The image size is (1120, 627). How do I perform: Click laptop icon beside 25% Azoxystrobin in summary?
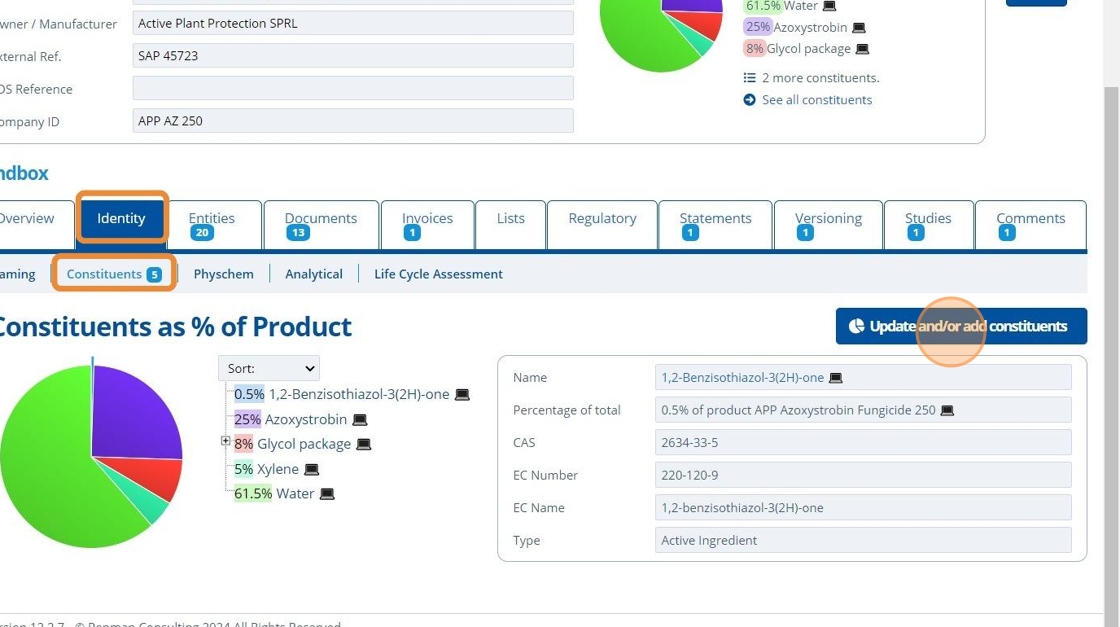coord(859,27)
